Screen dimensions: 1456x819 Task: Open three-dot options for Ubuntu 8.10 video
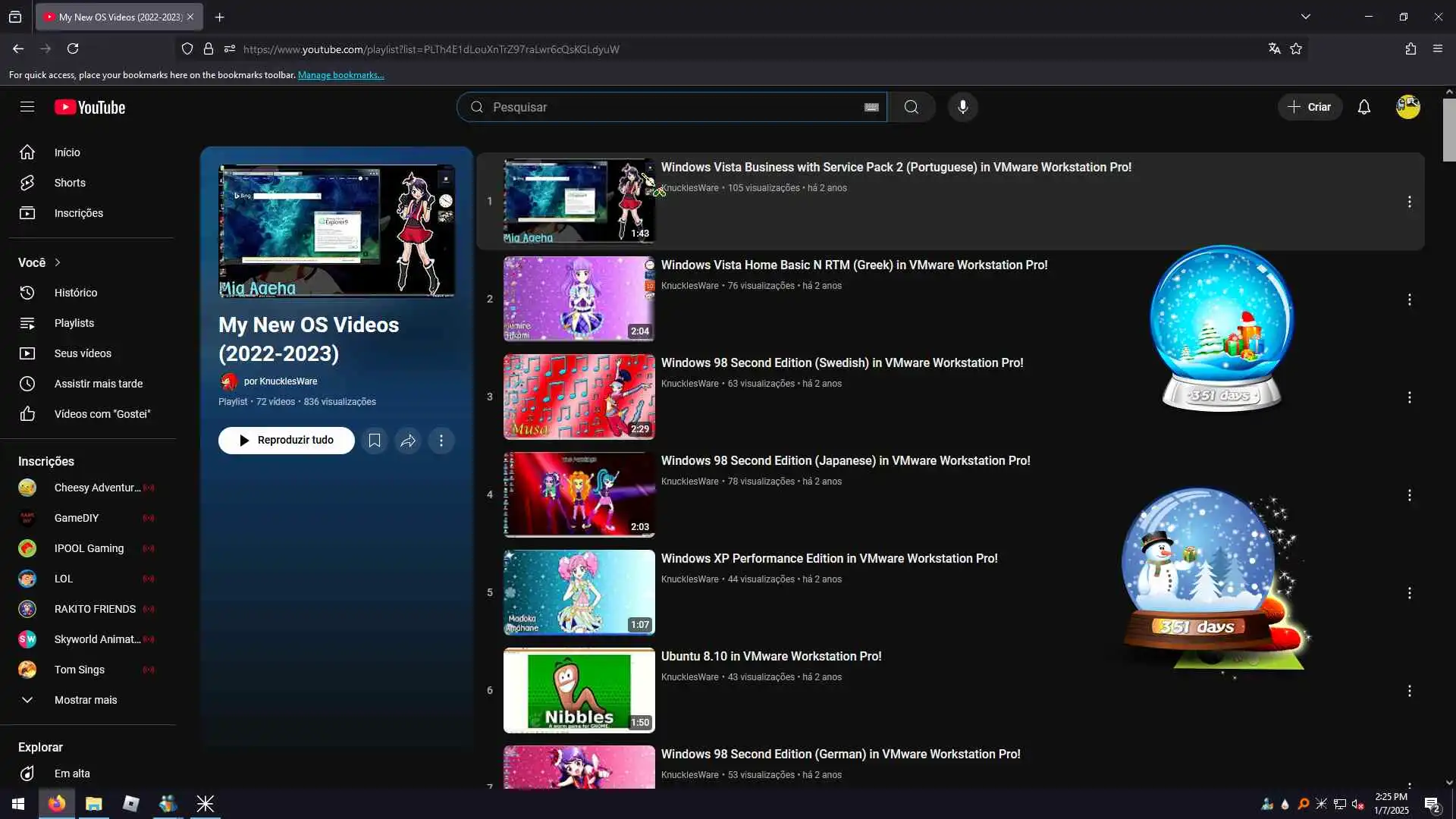coord(1409,691)
